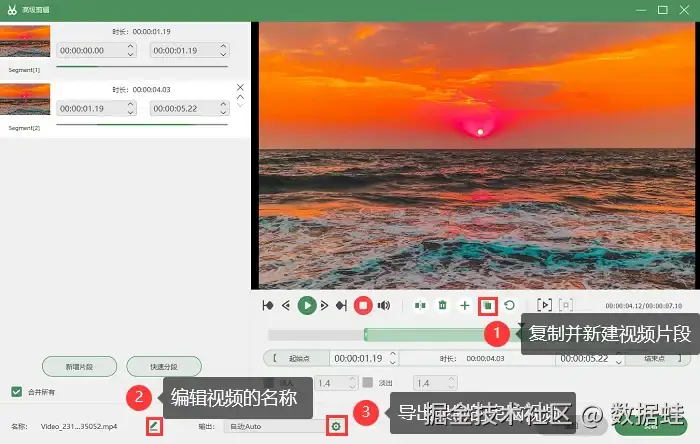Click the 新增片段 button
This screenshot has height=444, width=700.
pos(79,367)
